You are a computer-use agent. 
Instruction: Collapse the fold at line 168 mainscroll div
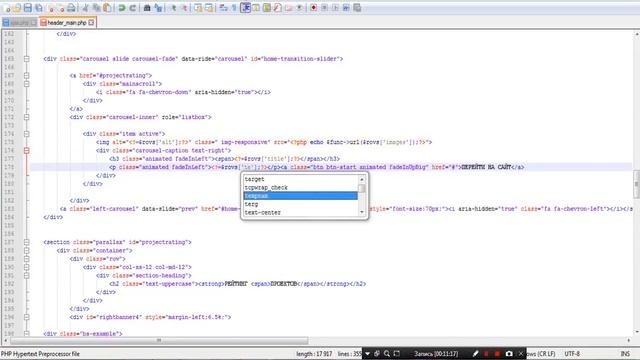27,84
